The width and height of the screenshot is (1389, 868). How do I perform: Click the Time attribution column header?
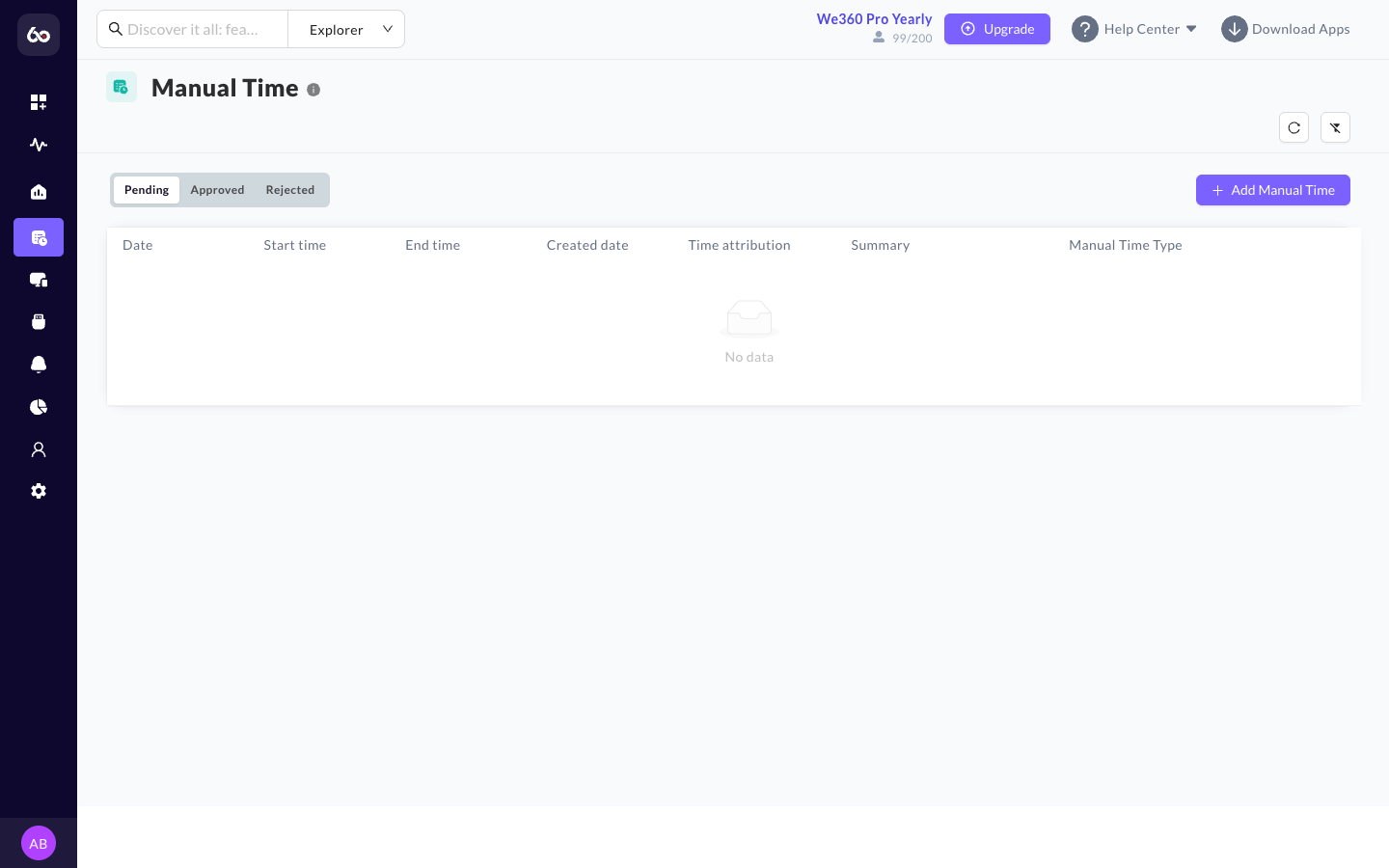coord(740,245)
